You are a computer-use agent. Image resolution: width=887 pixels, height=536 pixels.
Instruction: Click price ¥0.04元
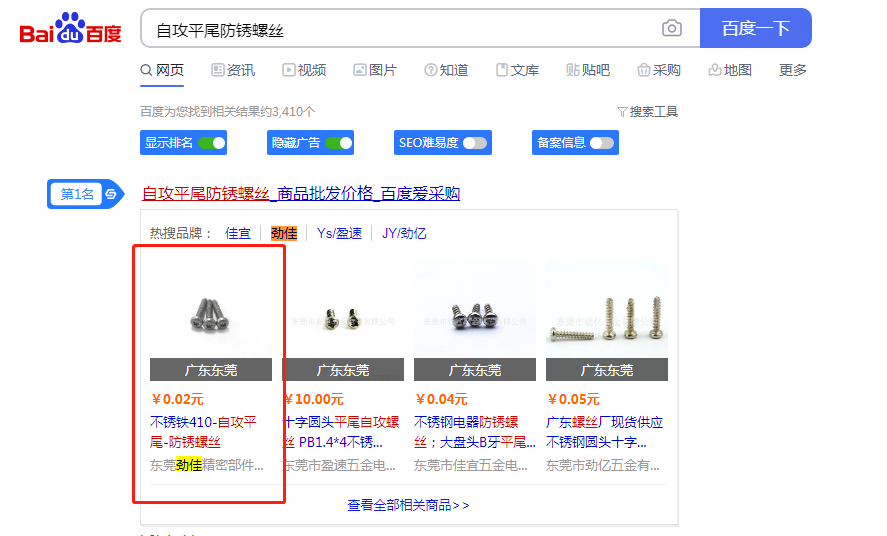pos(441,399)
